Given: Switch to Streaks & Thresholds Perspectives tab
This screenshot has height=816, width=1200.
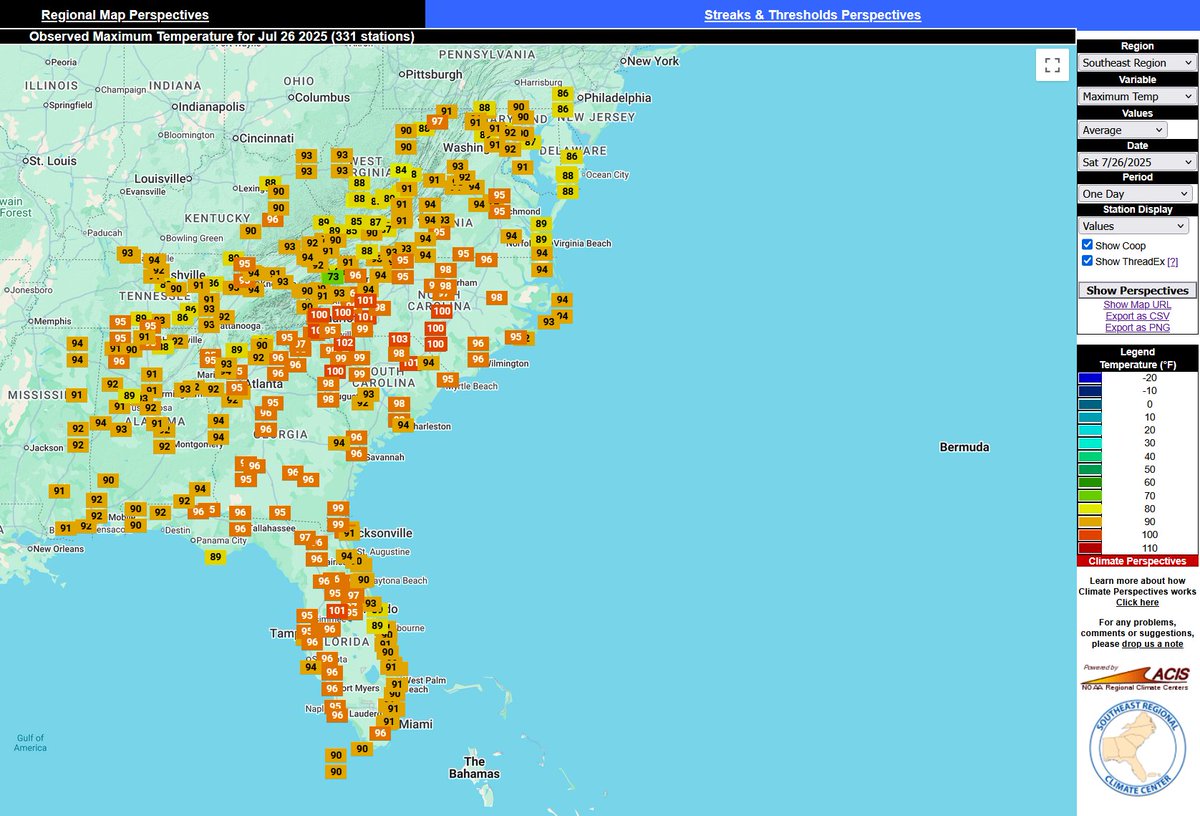Looking at the screenshot, I should (812, 14).
